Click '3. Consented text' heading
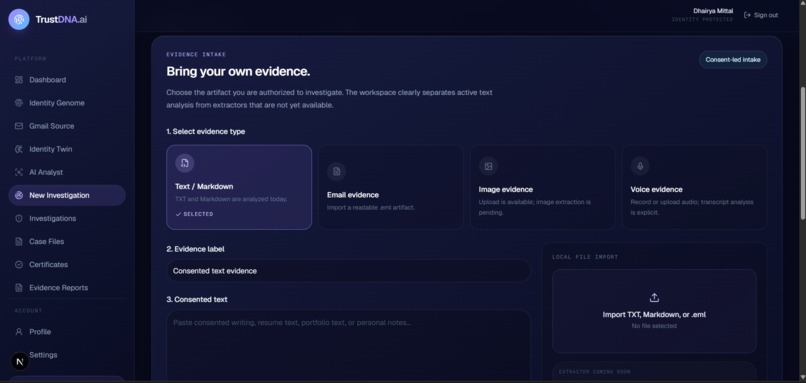806x383 pixels. (197, 299)
